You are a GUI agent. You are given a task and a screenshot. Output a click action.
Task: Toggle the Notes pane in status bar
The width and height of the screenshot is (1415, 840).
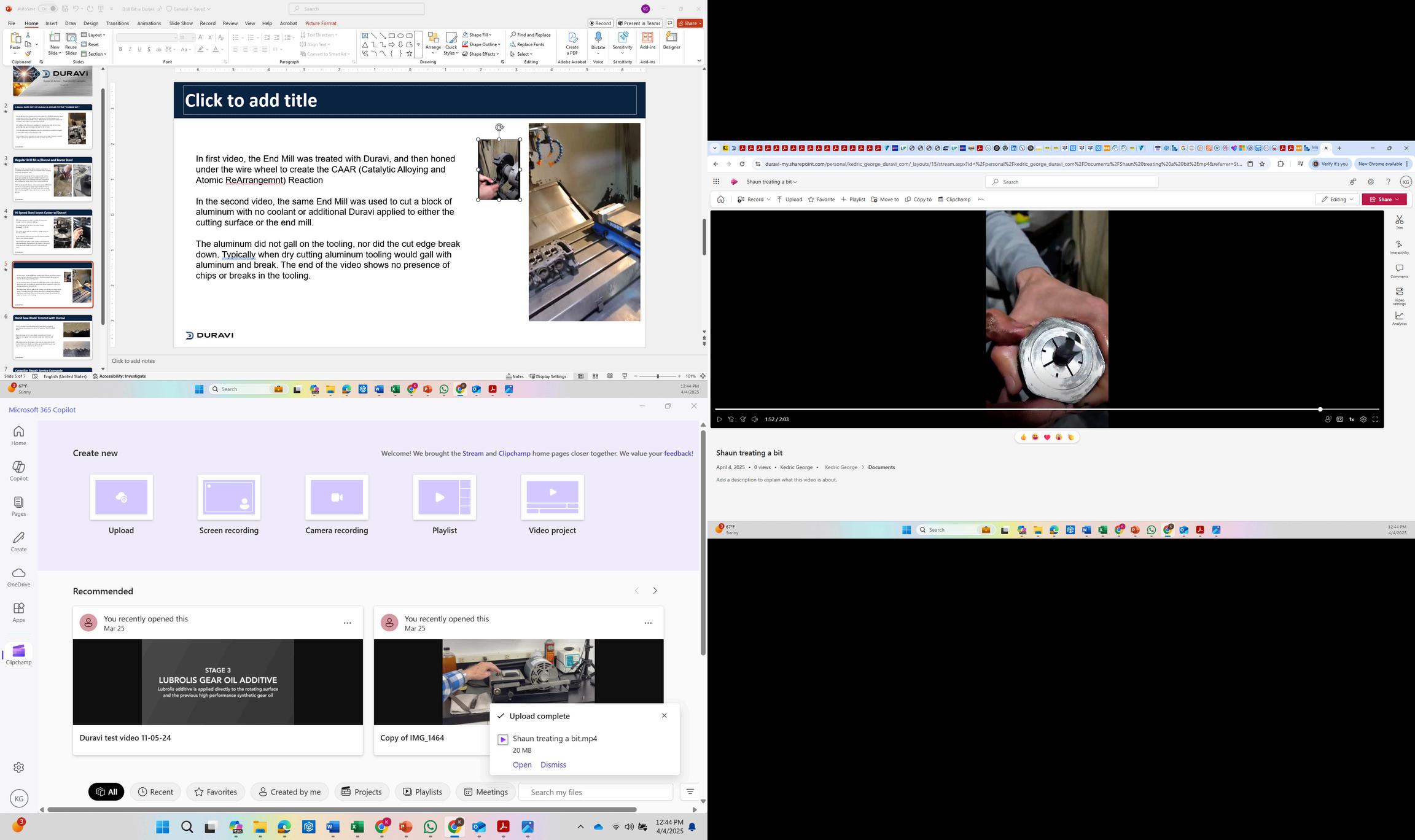[x=515, y=376]
